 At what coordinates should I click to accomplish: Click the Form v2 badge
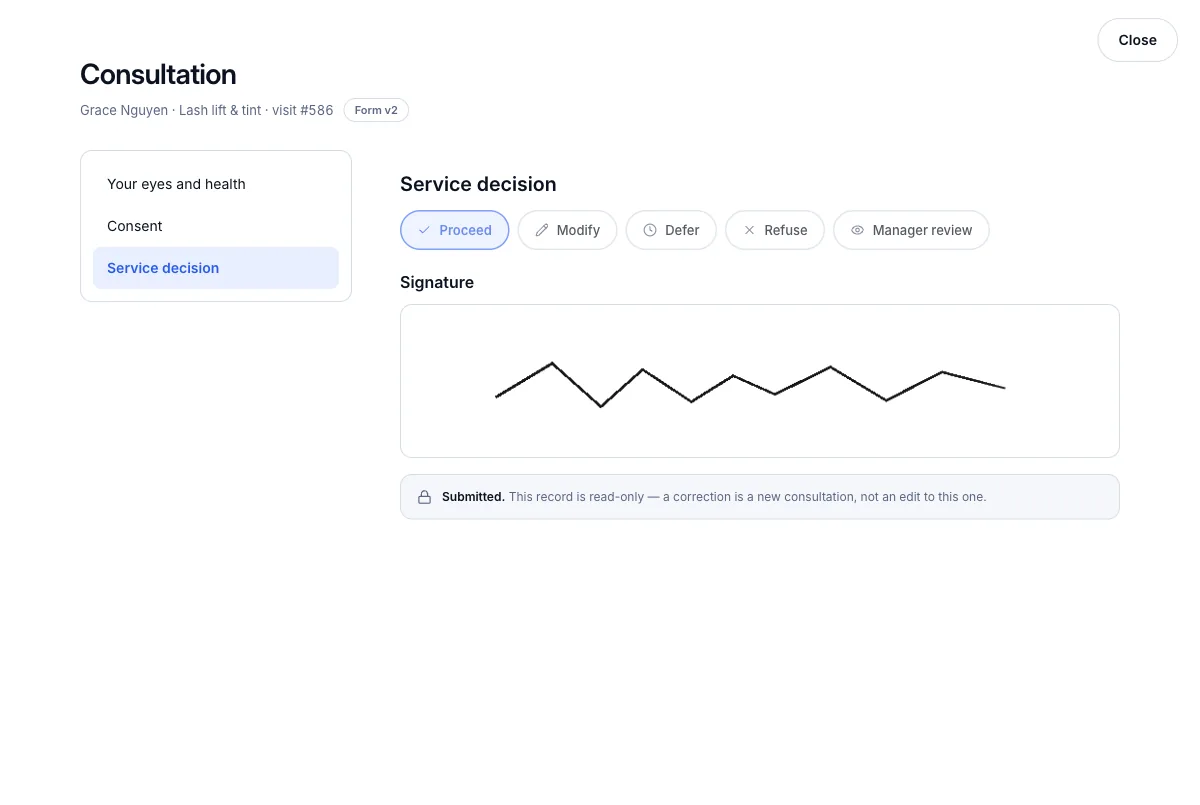pyautogui.click(x=376, y=110)
